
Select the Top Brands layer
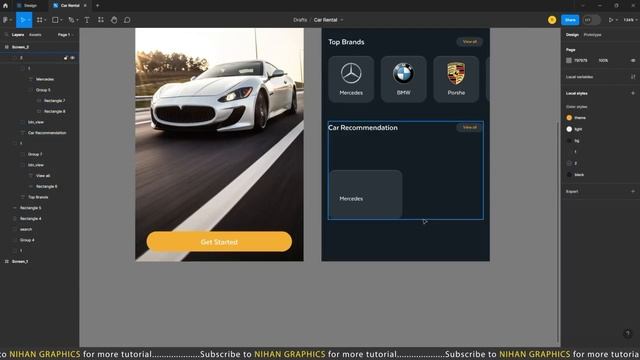click(38, 197)
